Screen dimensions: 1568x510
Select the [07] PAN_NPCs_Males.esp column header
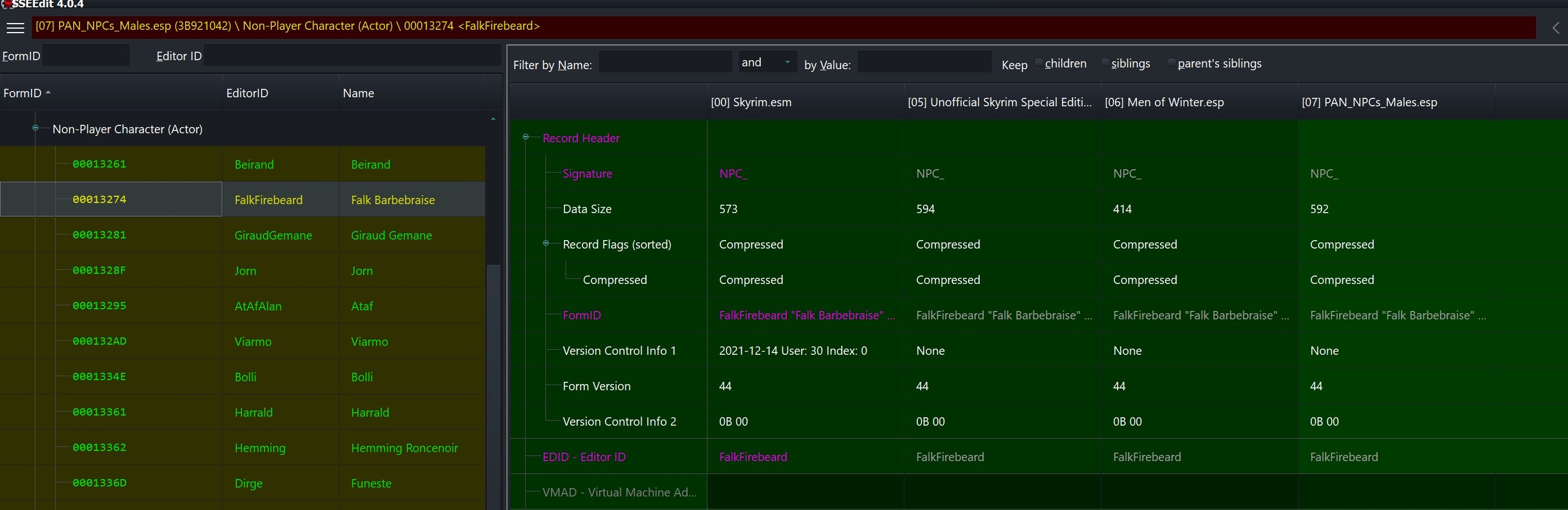point(1396,102)
